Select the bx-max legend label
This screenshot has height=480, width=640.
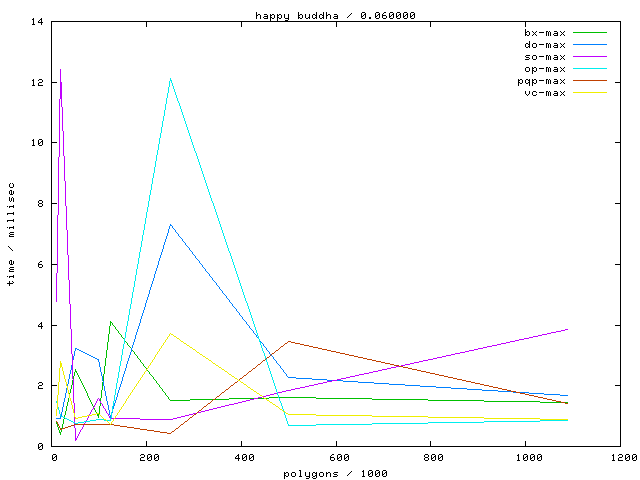click(545, 33)
